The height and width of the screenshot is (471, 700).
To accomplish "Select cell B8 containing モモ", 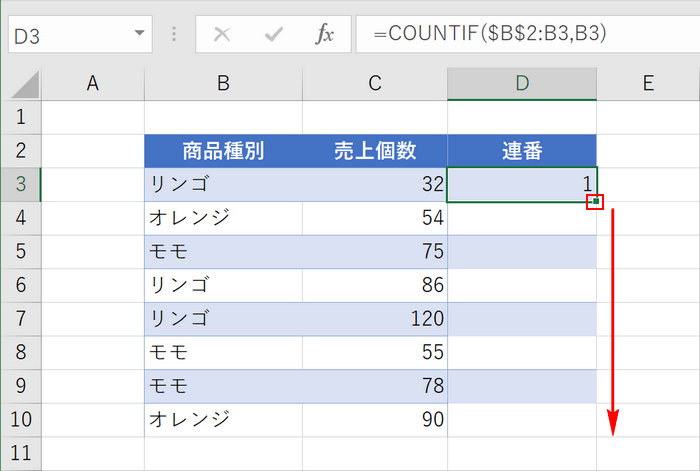I will point(223,353).
